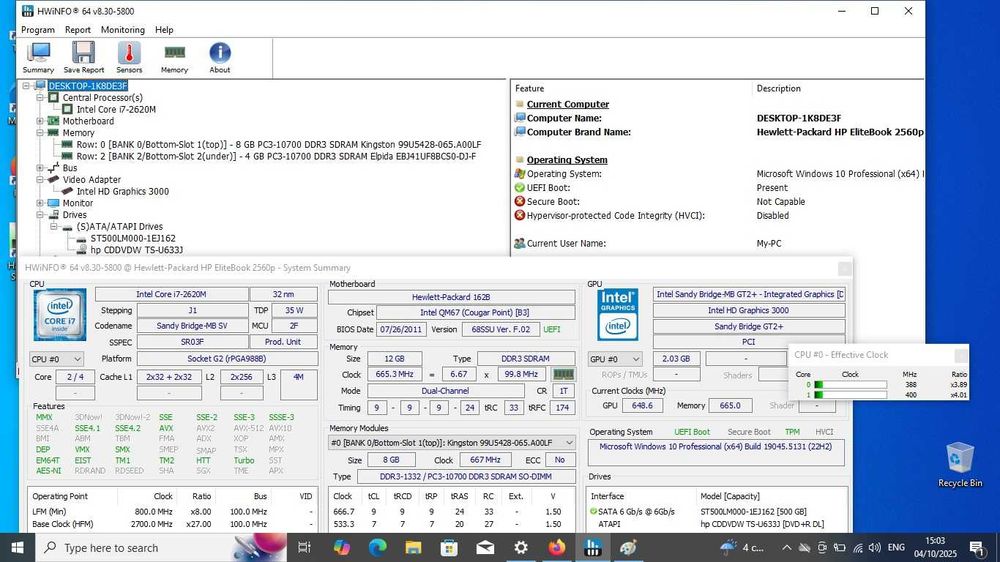Open File Explorer from taskbar
The image size is (1000, 562).
coord(413,547)
